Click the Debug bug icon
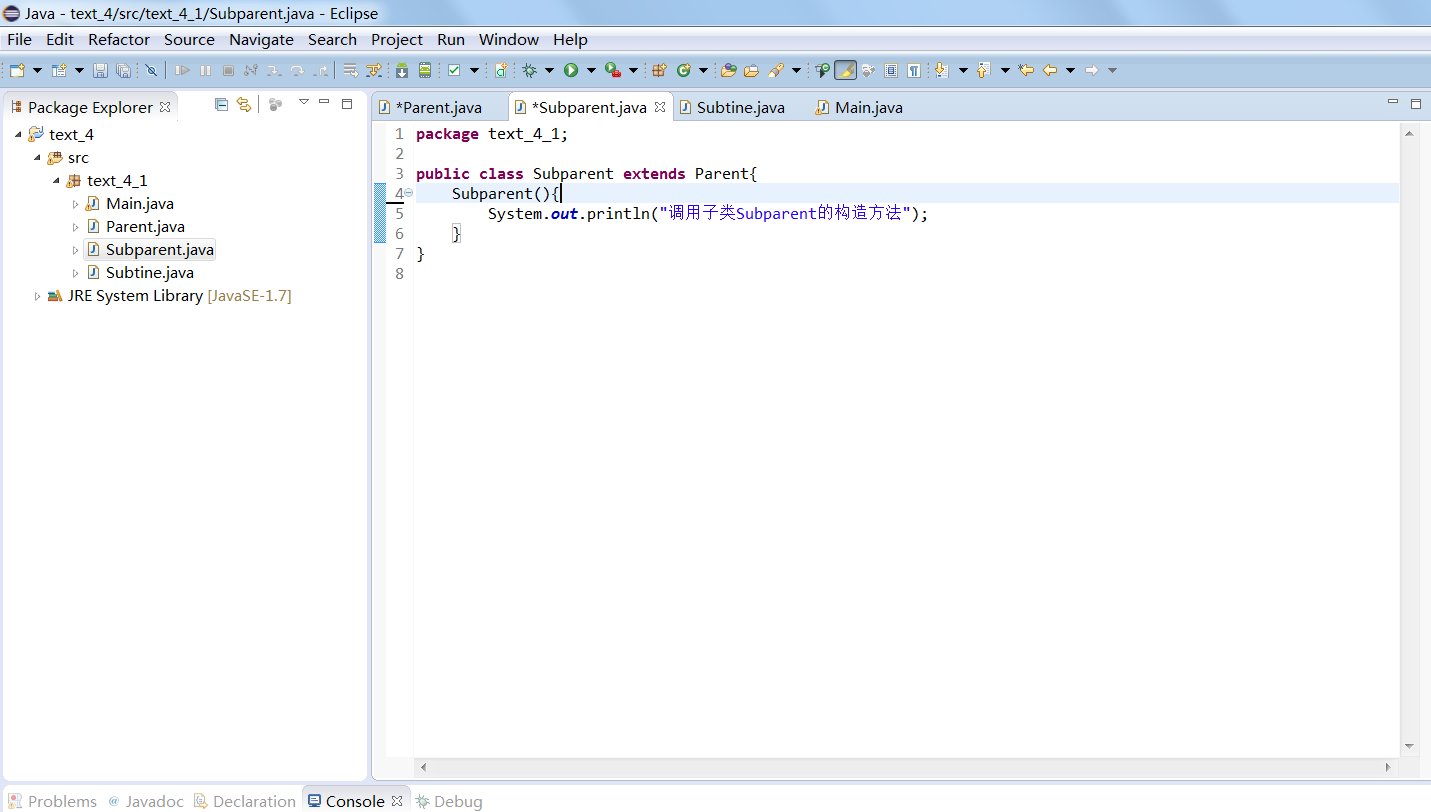The width and height of the screenshot is (1431, 812). click(x=530, y=70)
